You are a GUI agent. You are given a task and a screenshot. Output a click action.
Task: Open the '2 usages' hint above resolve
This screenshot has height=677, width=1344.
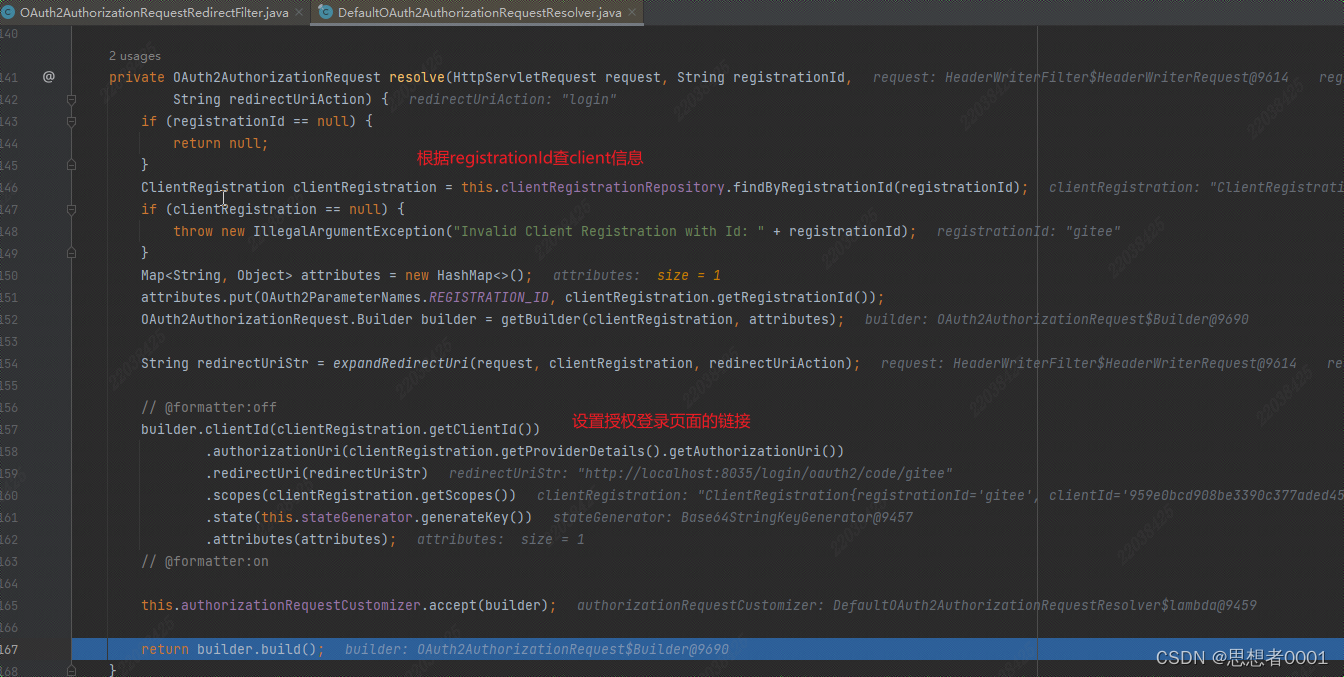134,56
